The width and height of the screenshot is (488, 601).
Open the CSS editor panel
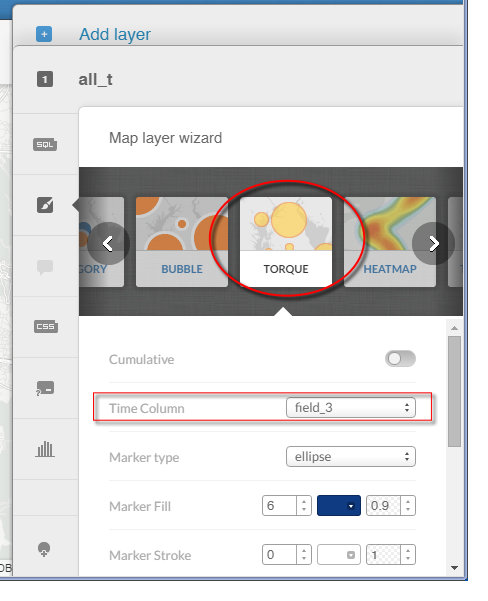[46, 327]
